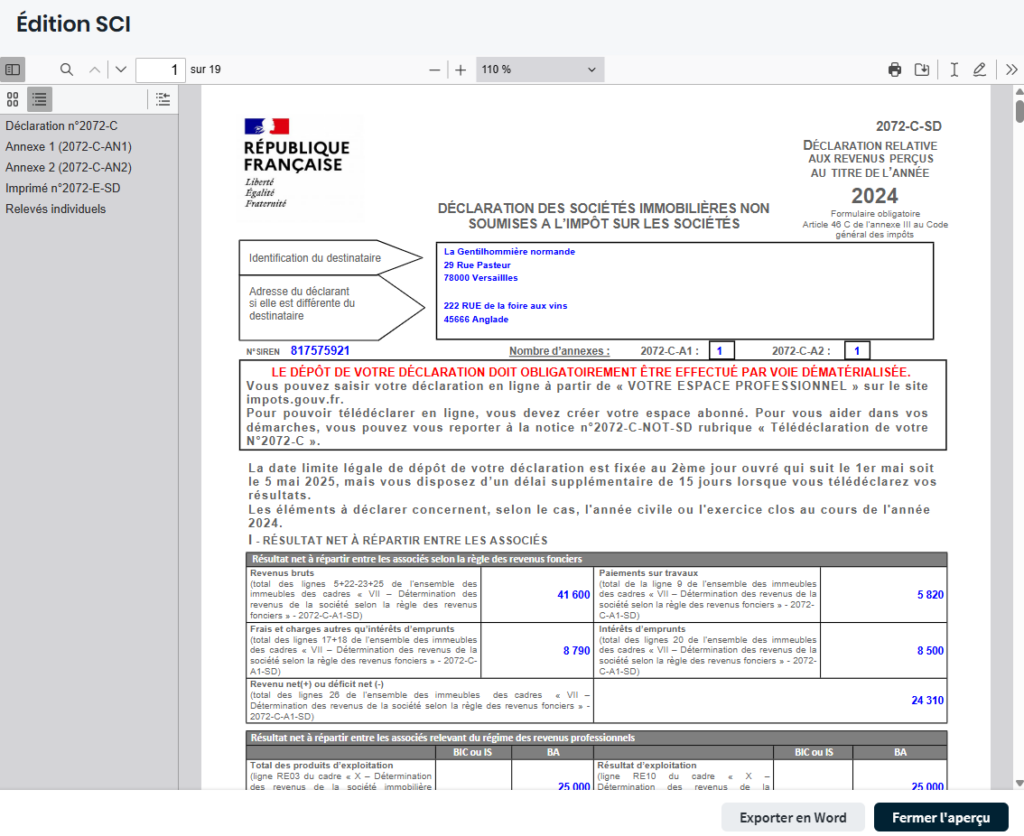The height and width of the screenshot is (836, 1024).
Task: Open the outline options icon in sidebar
Action: tap(163, 99)
